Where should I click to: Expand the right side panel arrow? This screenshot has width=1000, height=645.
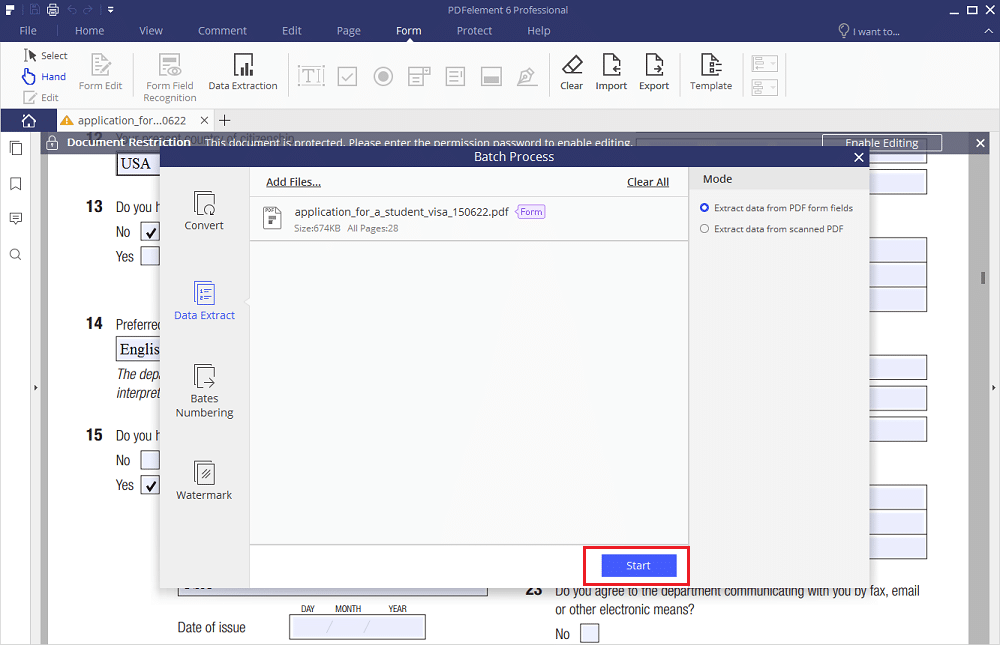(993, 387)
